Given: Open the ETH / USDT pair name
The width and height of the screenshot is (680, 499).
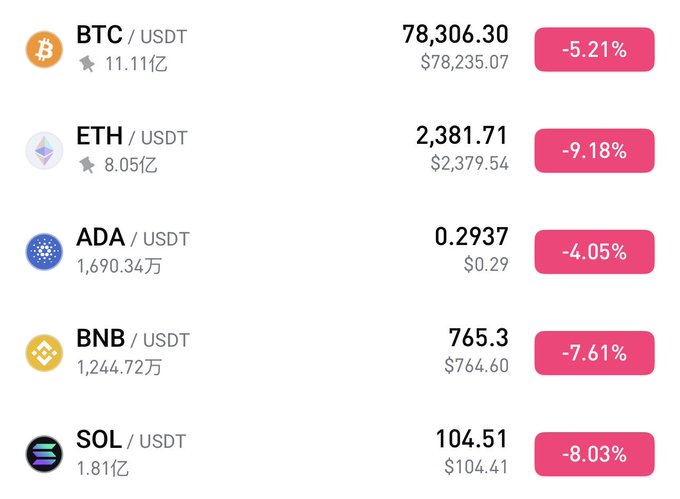Looking at the screenshot, I should pyautogui.click(x=131, y=137).
